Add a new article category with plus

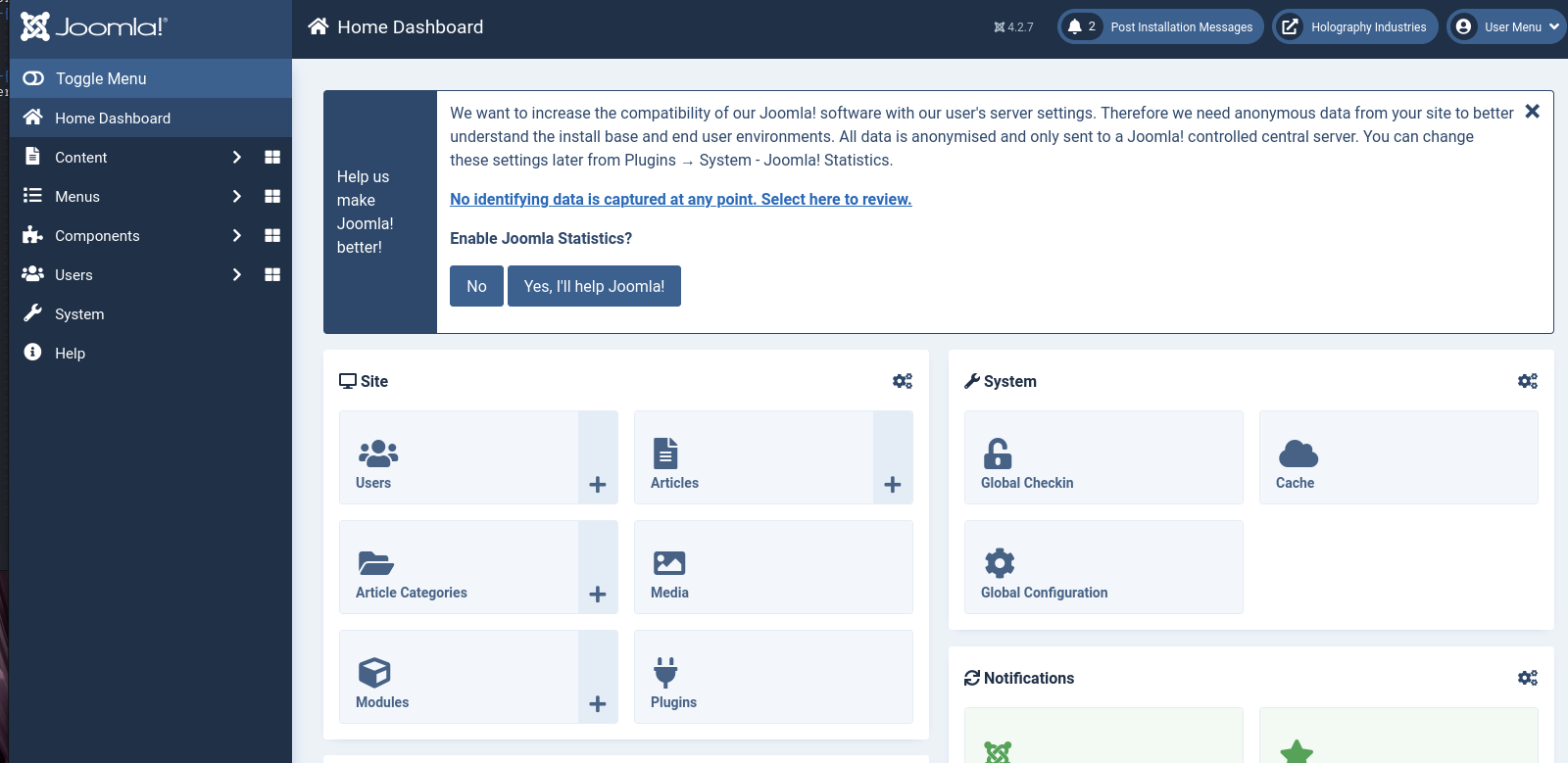598,567
